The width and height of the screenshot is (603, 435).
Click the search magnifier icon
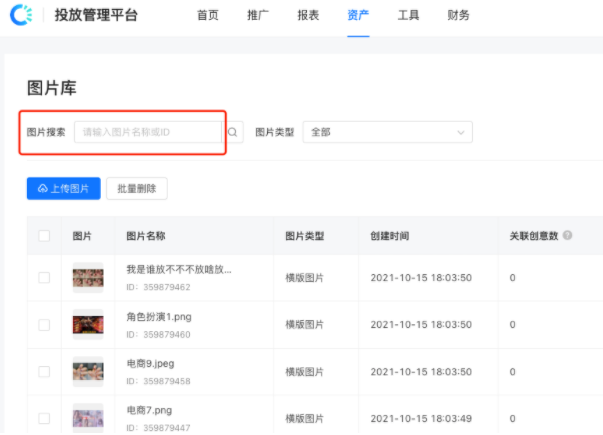pyautogui.click(x=233, y=132)
